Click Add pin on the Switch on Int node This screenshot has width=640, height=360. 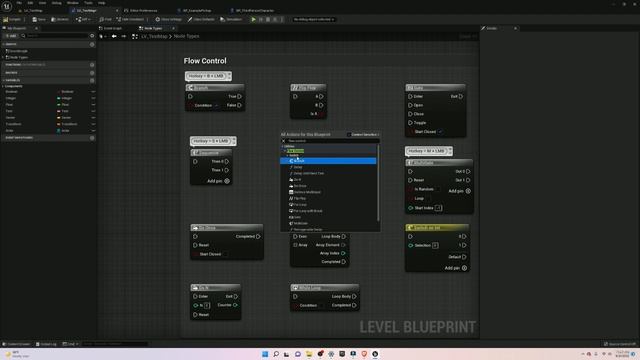click(x=456, y=268)
